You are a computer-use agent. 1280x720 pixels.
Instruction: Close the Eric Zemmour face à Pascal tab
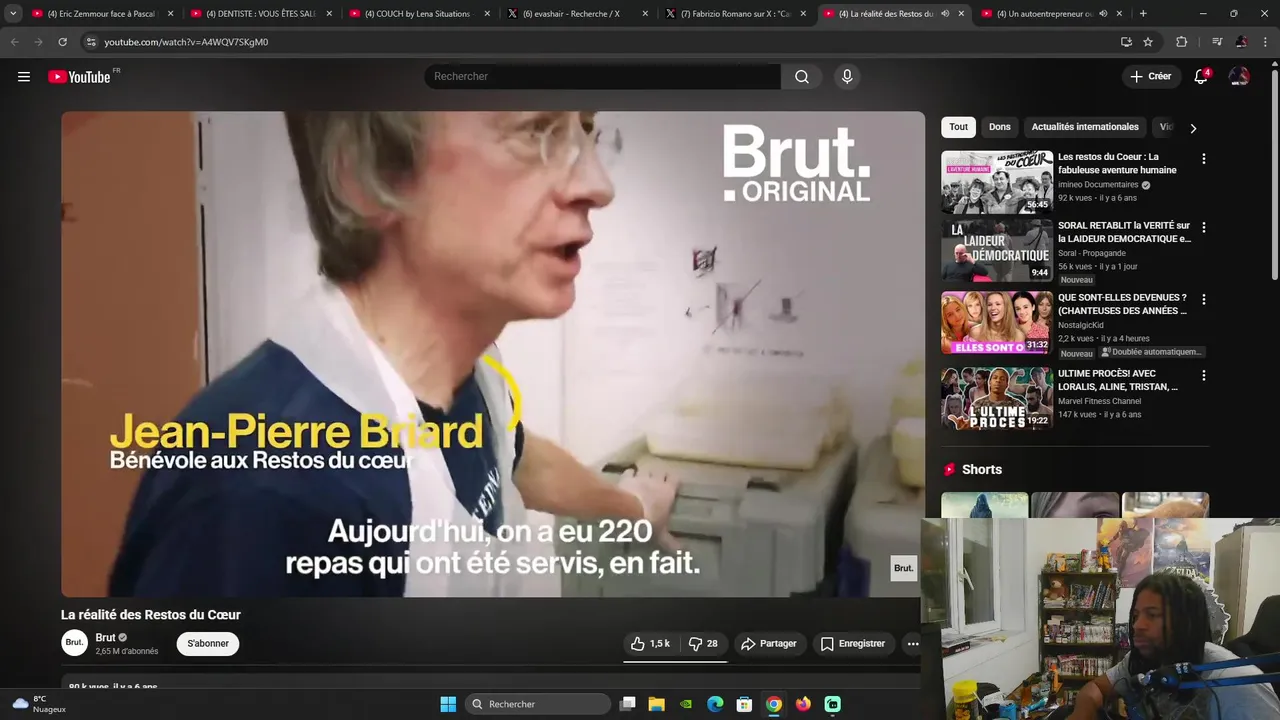[170, 14]
